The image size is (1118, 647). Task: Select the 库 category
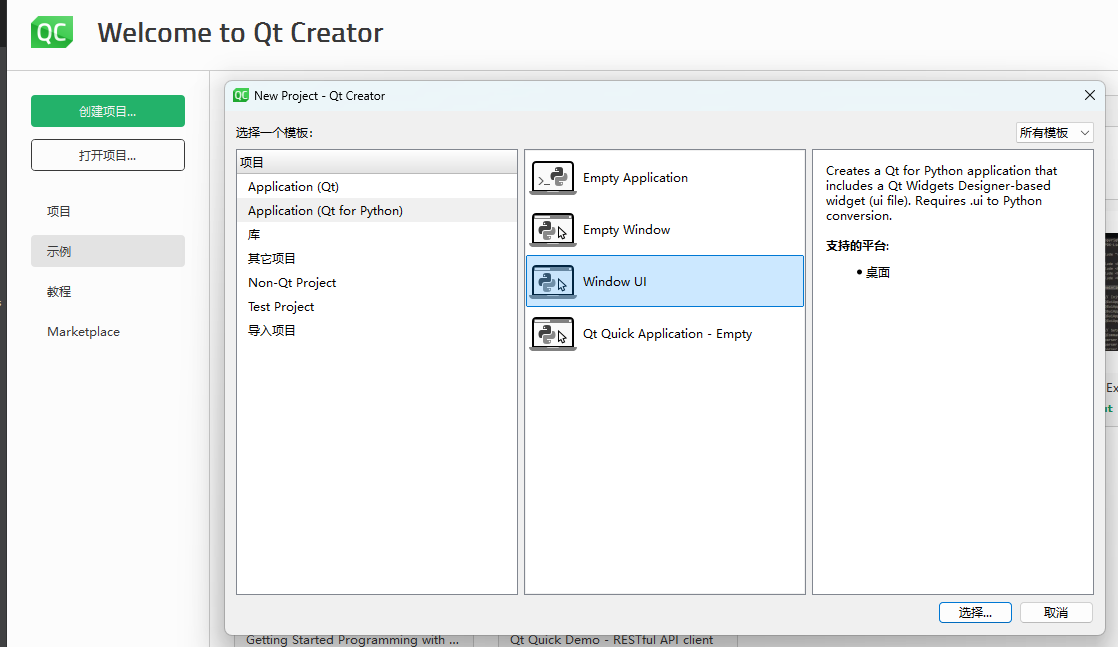tap(376, 235)
